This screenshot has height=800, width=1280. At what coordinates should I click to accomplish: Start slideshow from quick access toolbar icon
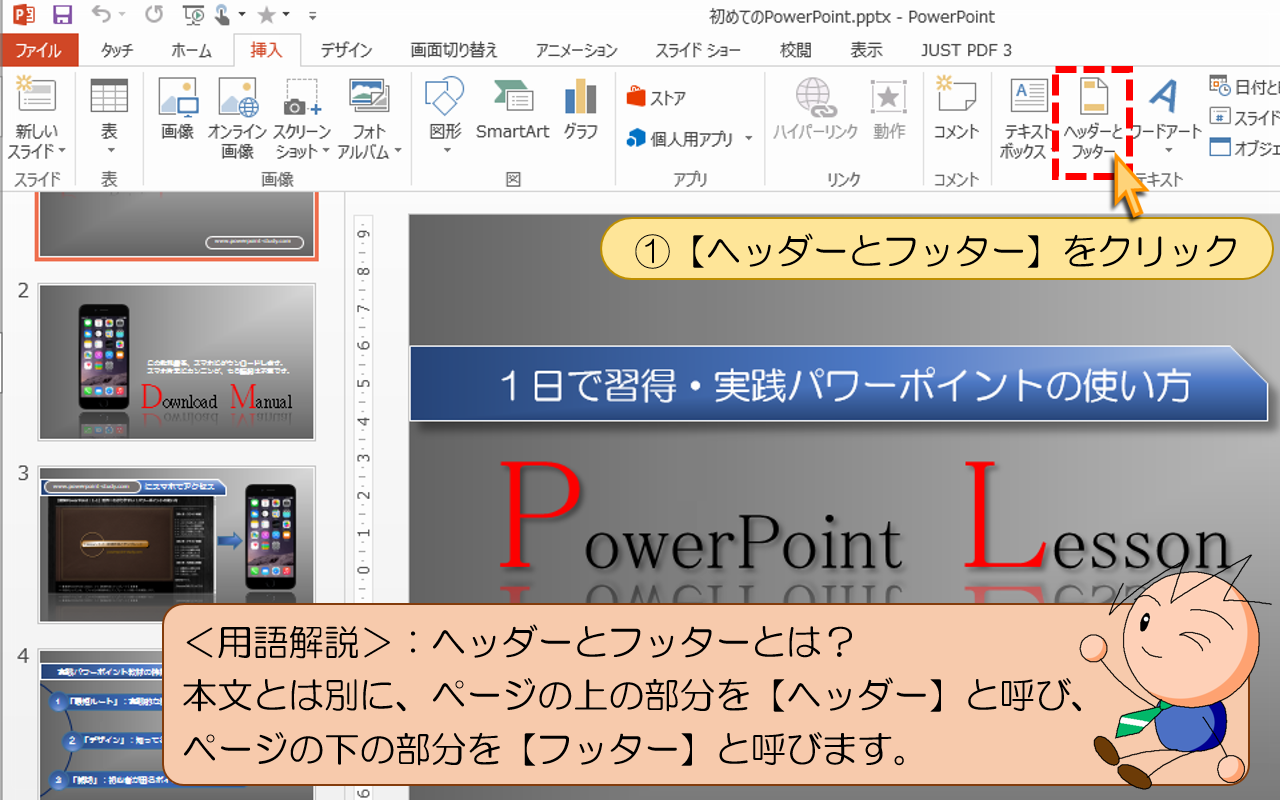click(195, 15)
